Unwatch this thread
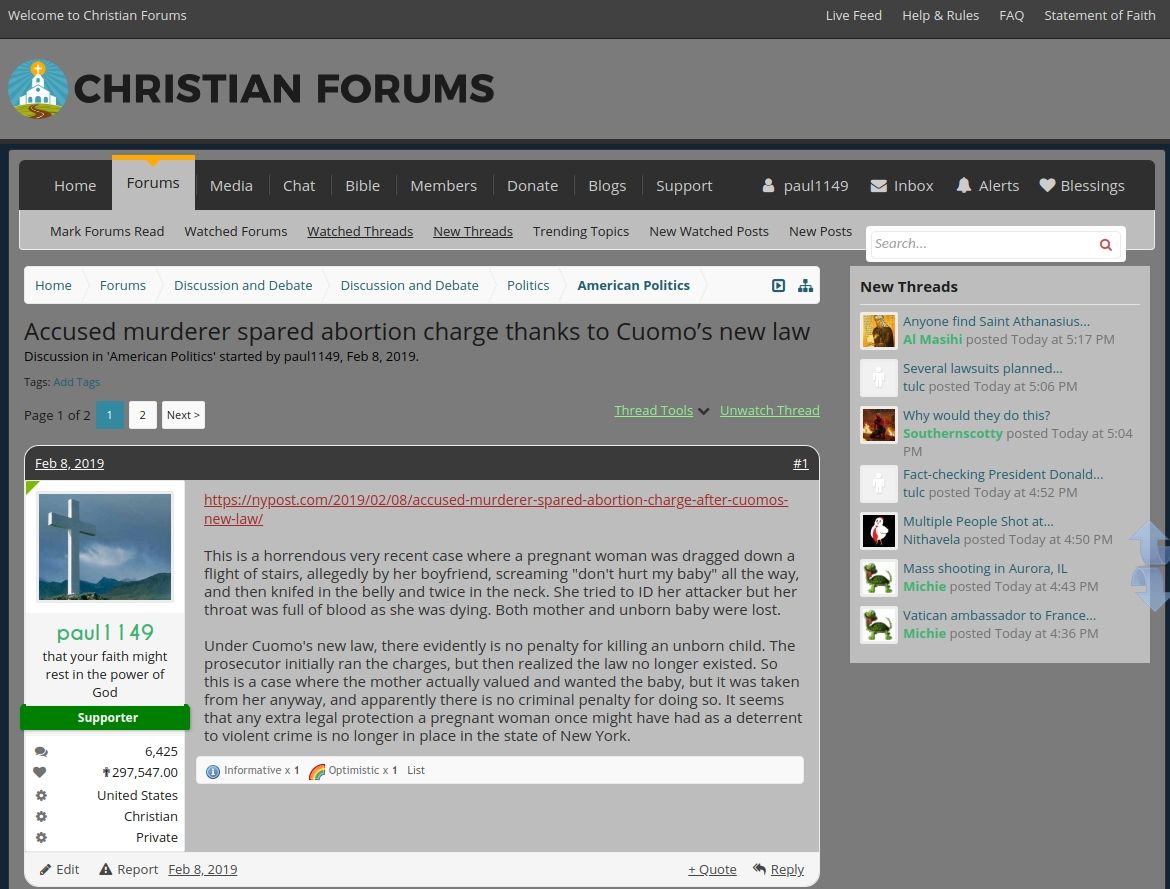Viewport: 1170px width, 889px height. pos(769,410)
